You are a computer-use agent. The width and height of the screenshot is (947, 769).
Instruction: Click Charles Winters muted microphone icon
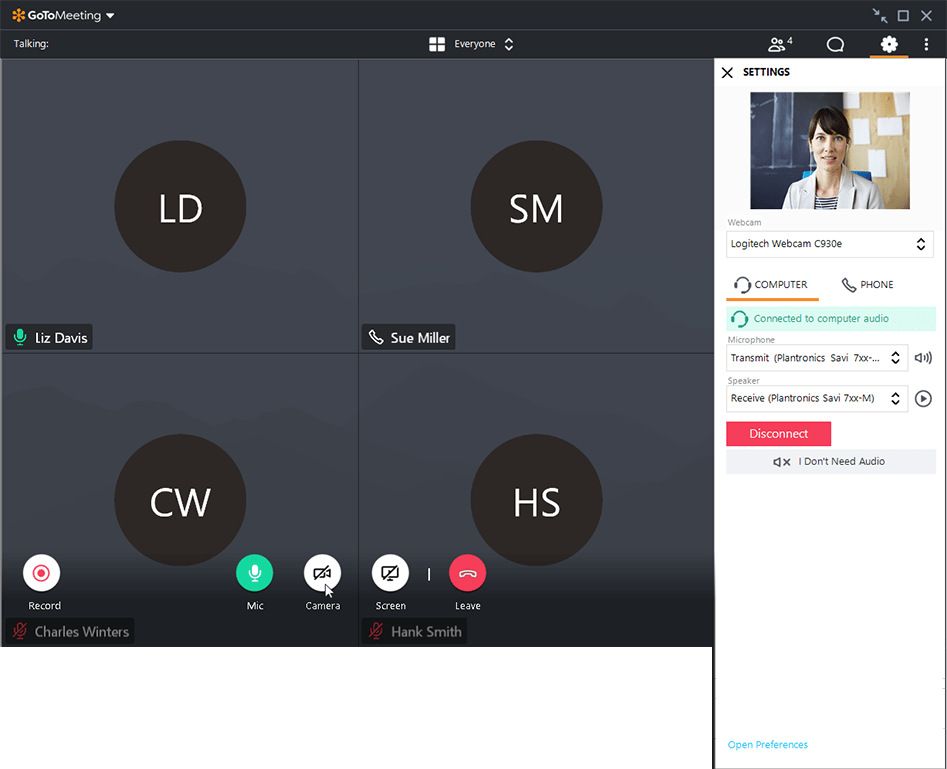coord(20,631)
